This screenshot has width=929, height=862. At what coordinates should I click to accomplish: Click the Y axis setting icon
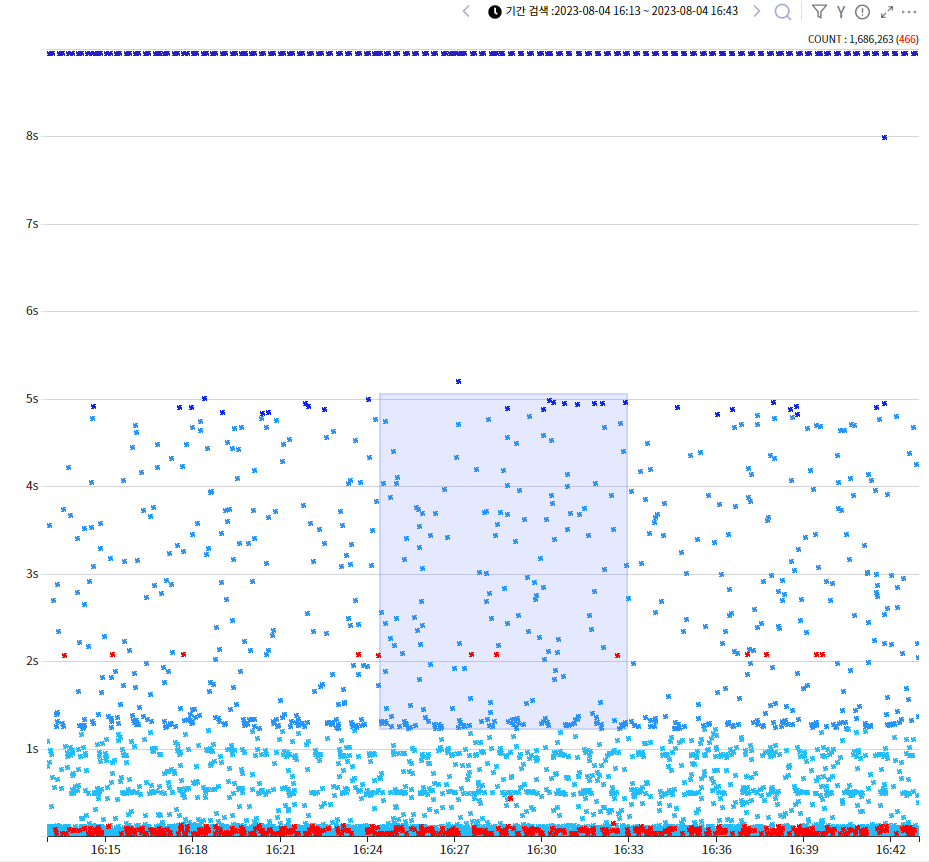[x=841, y=12]
